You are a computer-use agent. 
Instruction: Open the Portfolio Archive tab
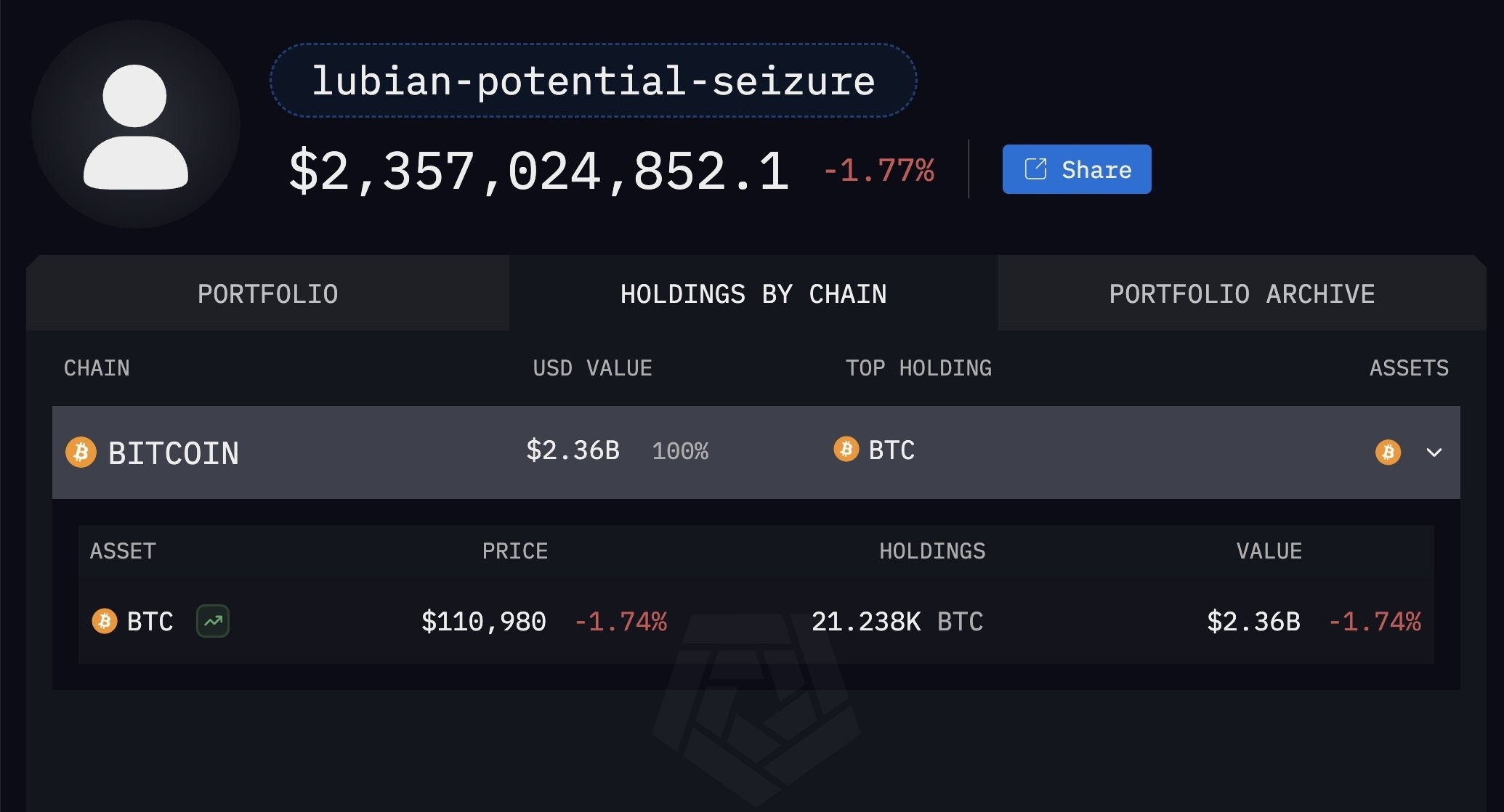coord(1241,293)
